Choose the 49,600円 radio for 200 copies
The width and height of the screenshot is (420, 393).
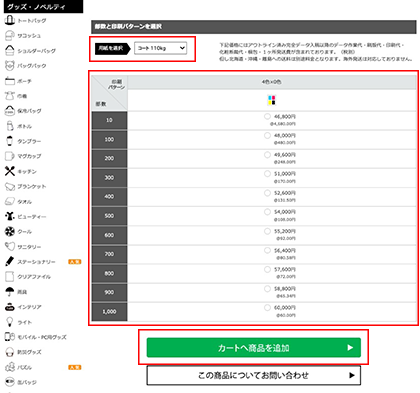267,155
